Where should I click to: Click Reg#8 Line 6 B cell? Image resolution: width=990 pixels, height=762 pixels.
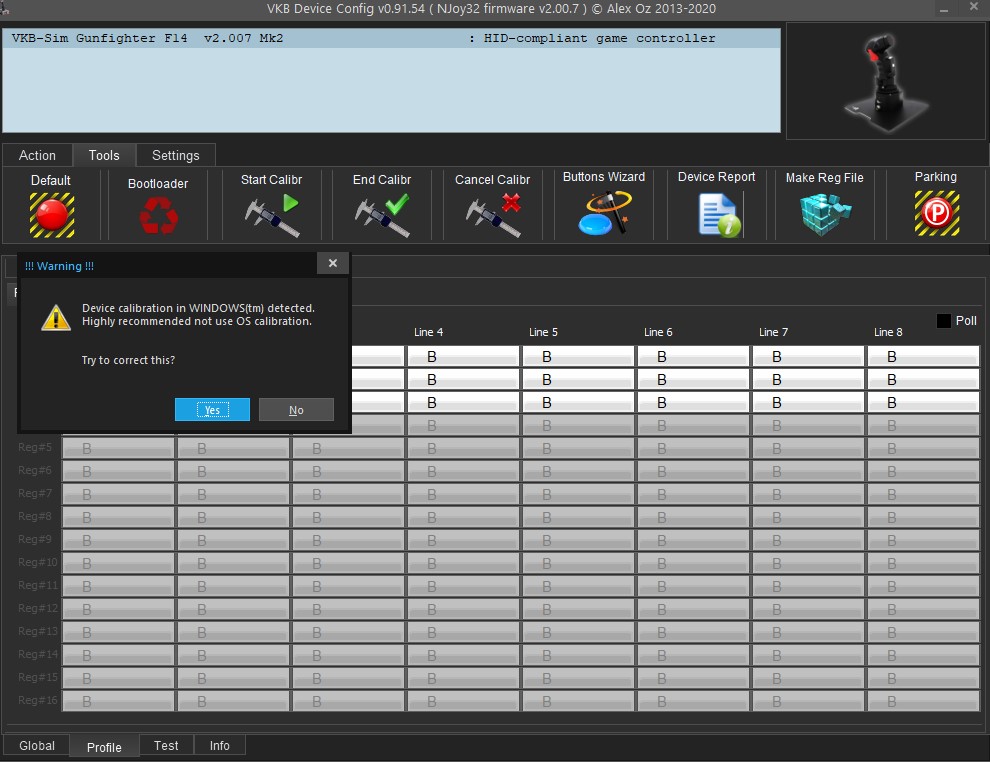pyautogui.click(x=693, y=518)
